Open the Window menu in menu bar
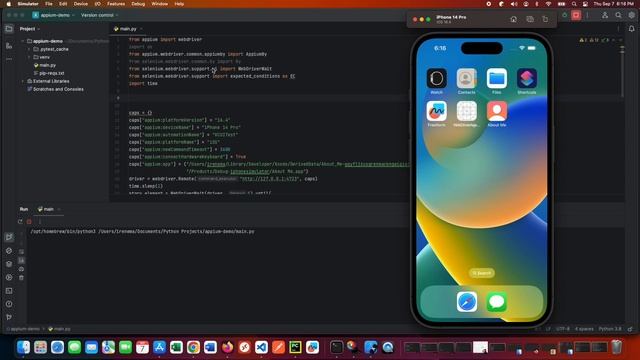 coord(160,4)
